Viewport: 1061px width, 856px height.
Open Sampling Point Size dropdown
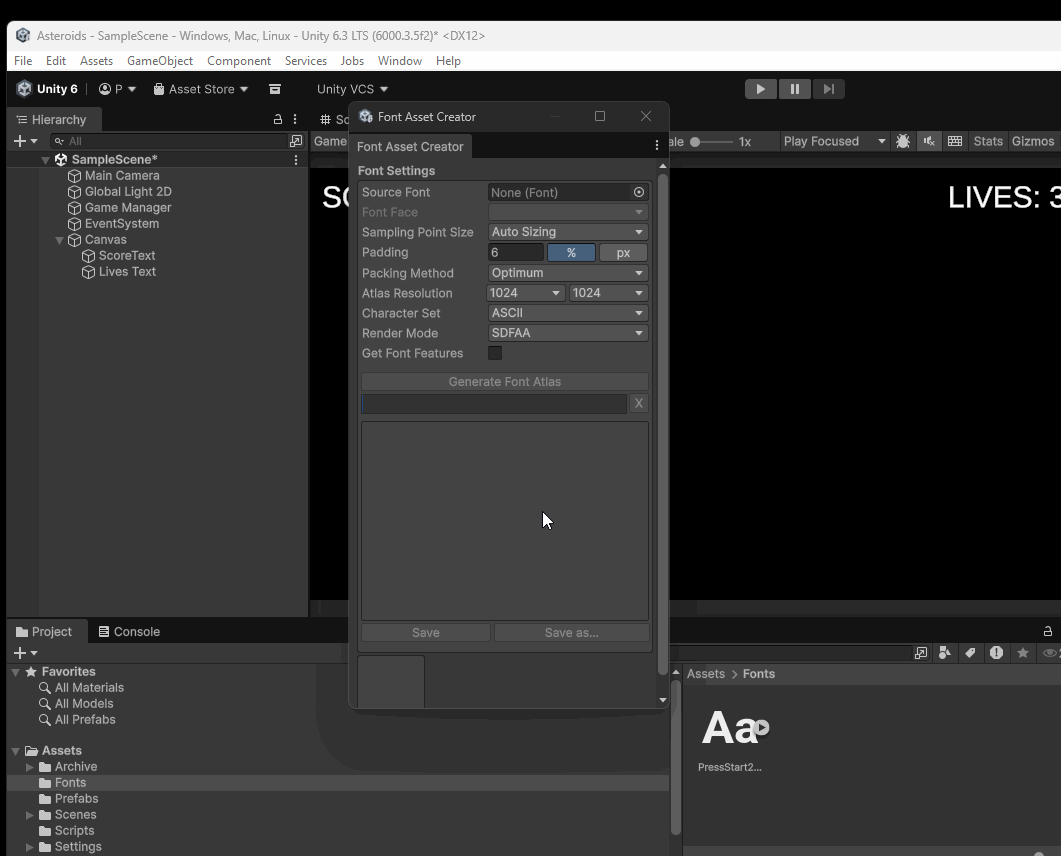(568, 232)
